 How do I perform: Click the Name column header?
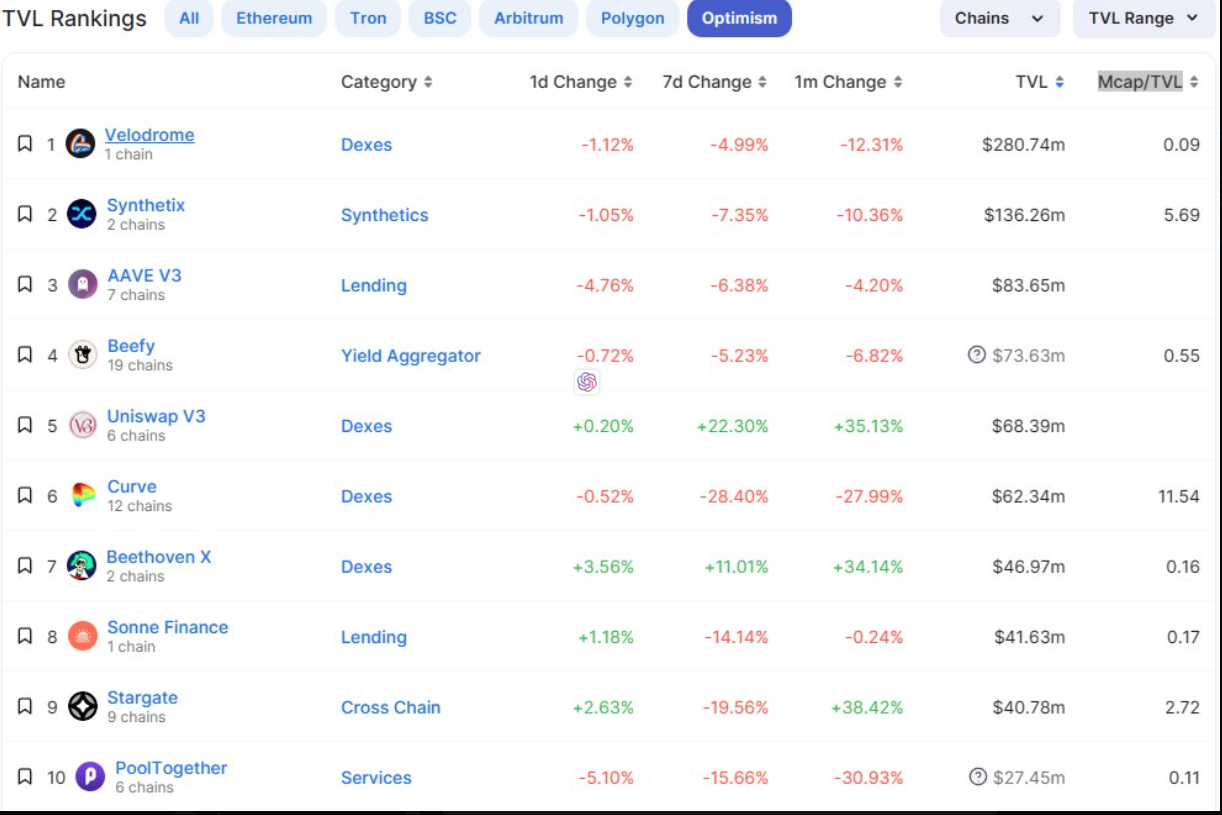(41, 82)
